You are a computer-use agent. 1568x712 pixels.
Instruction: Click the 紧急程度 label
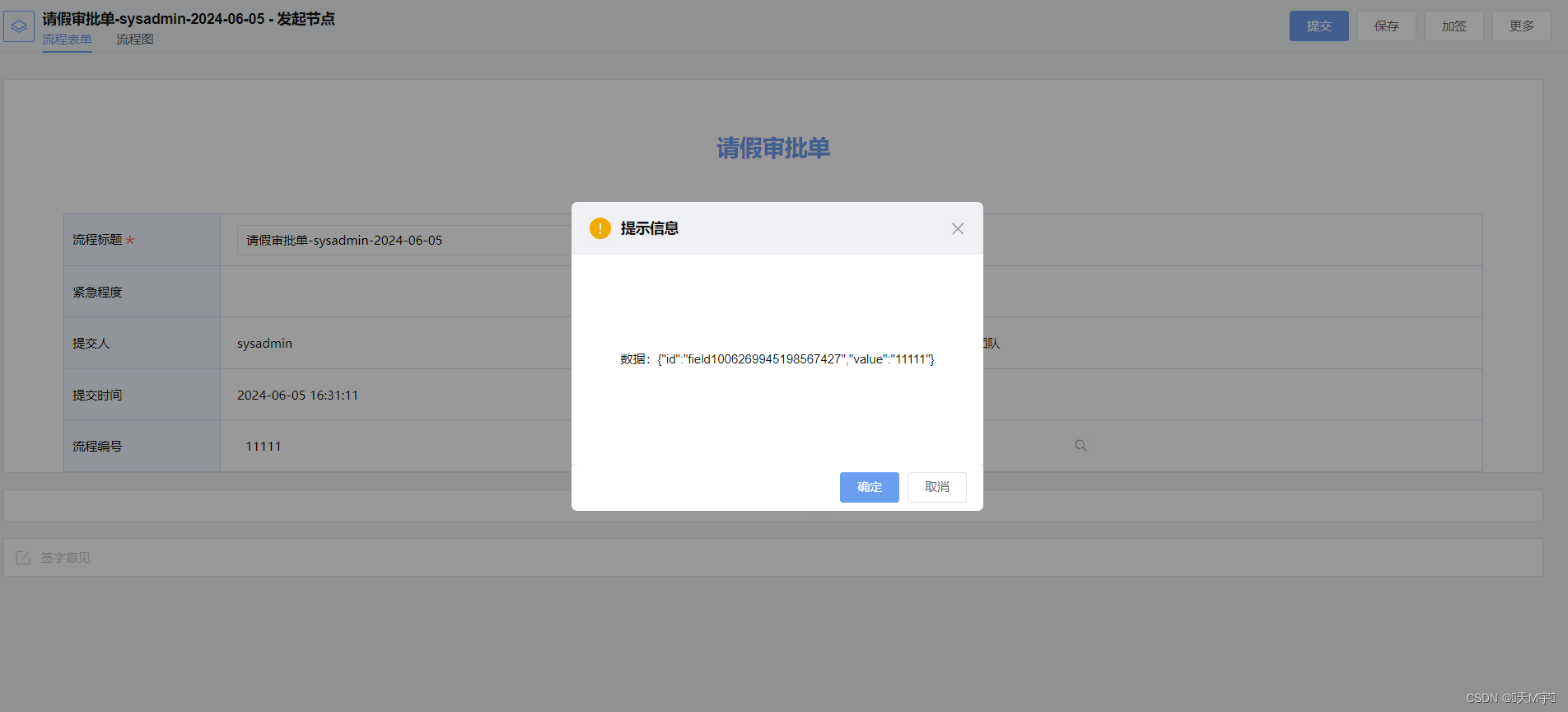(x=97, y=293)
